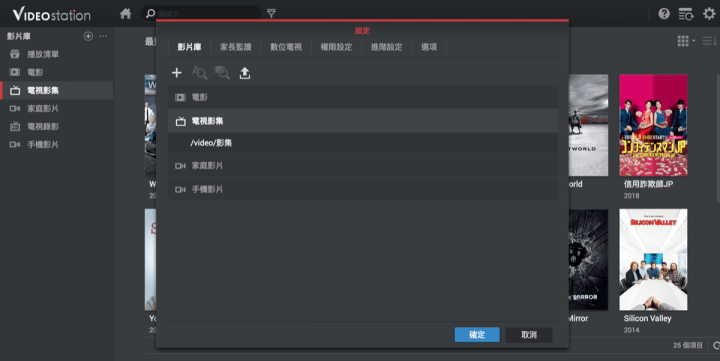Viewport: 720px width, 361px height.
Task: Click the Video Station logo
Action: pyautogui.click(x=51, y=14)
